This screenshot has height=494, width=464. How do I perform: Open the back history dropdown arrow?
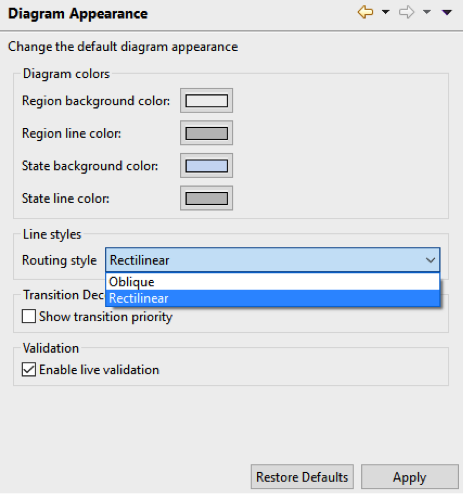(386, 12)
